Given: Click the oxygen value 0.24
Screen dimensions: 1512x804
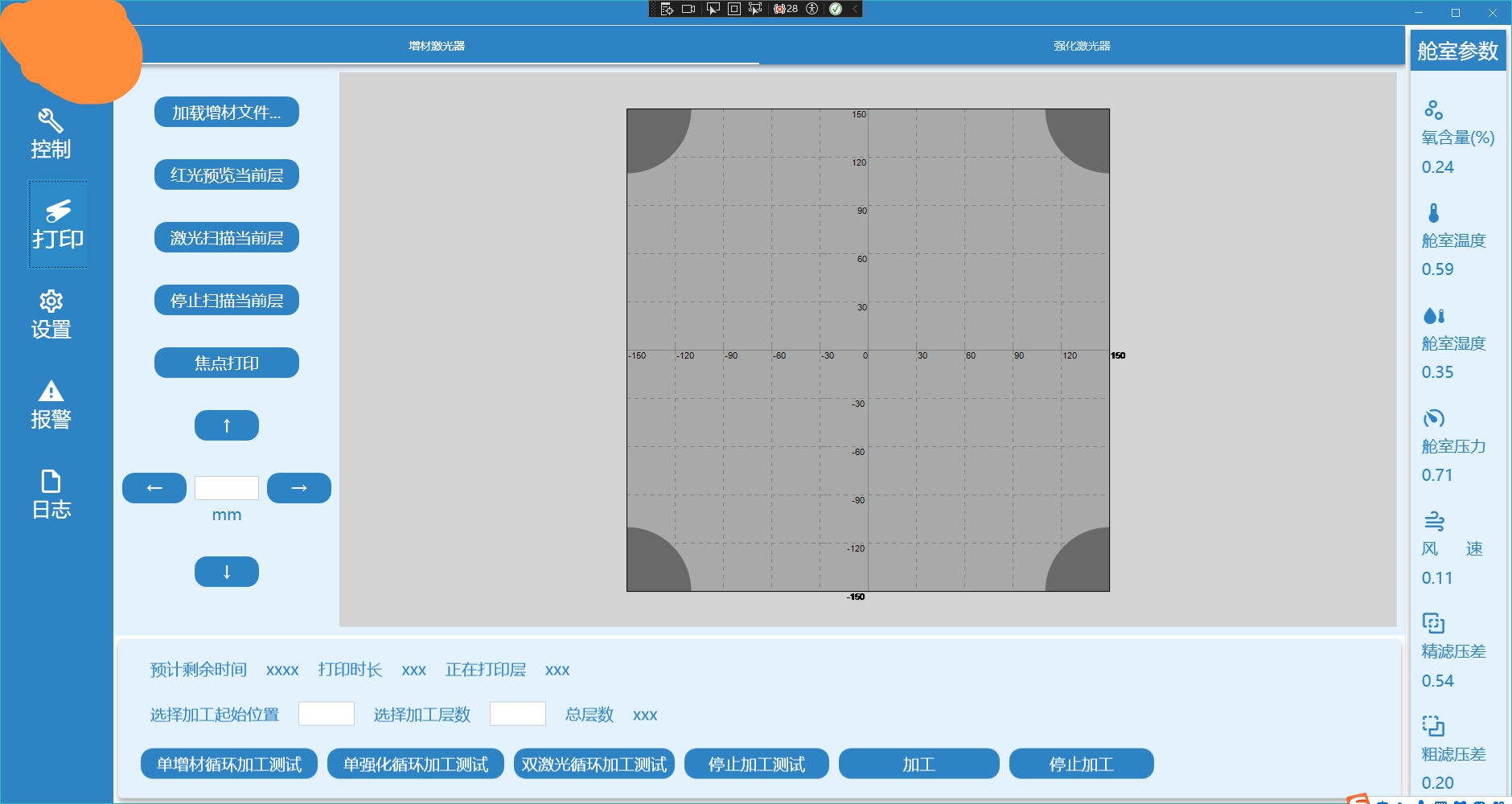Looking at the screenshot, I should [1437, 167].
